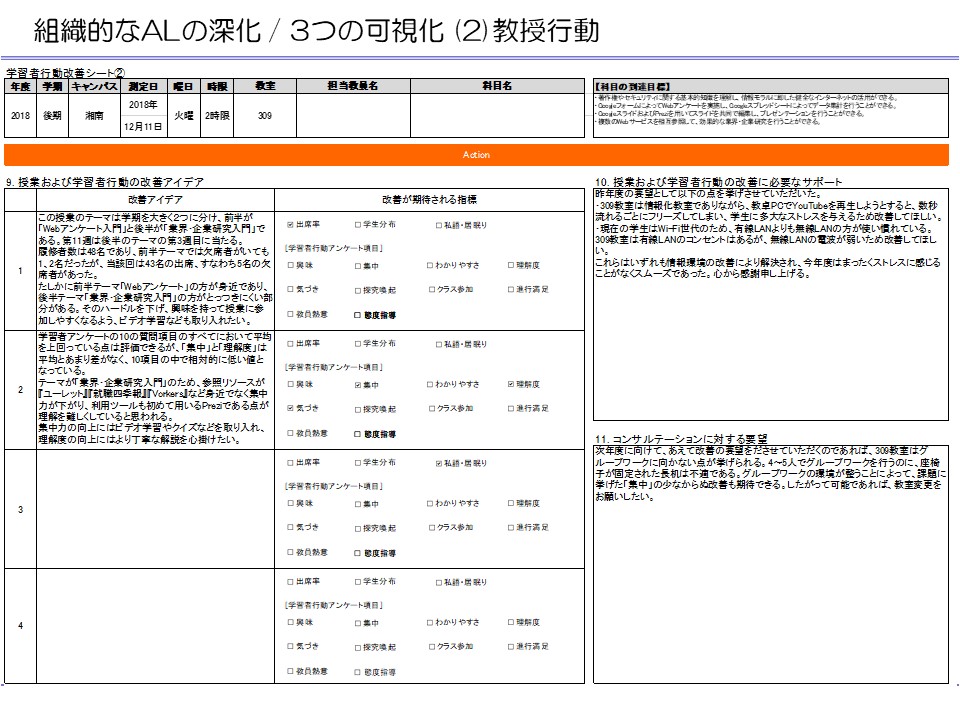Click the 改善が期待される指標 column header

pyautogui.click(x=429, y=200)
